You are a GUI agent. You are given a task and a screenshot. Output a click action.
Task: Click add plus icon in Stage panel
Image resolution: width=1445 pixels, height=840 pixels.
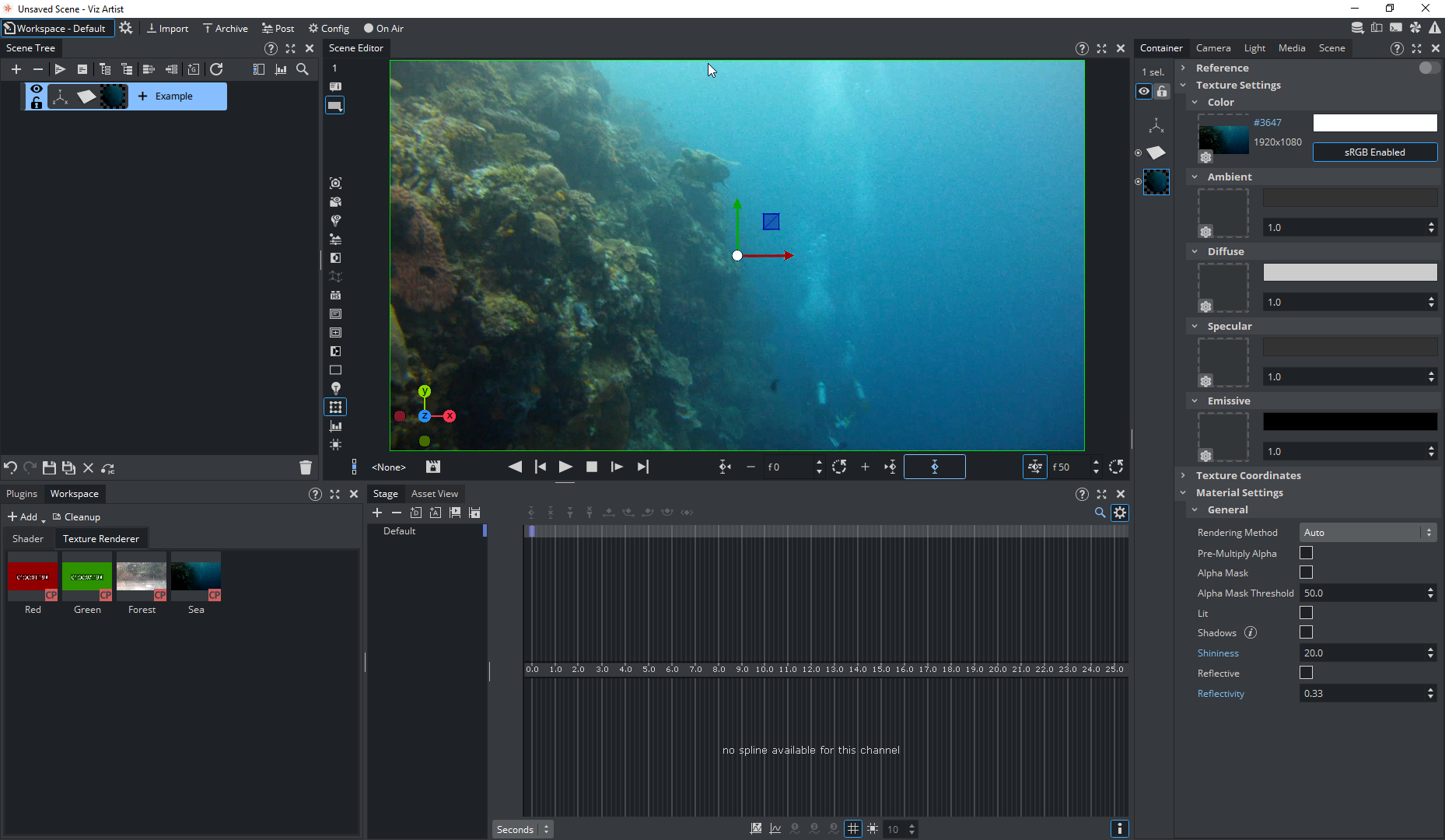click(x=377, y=513)
